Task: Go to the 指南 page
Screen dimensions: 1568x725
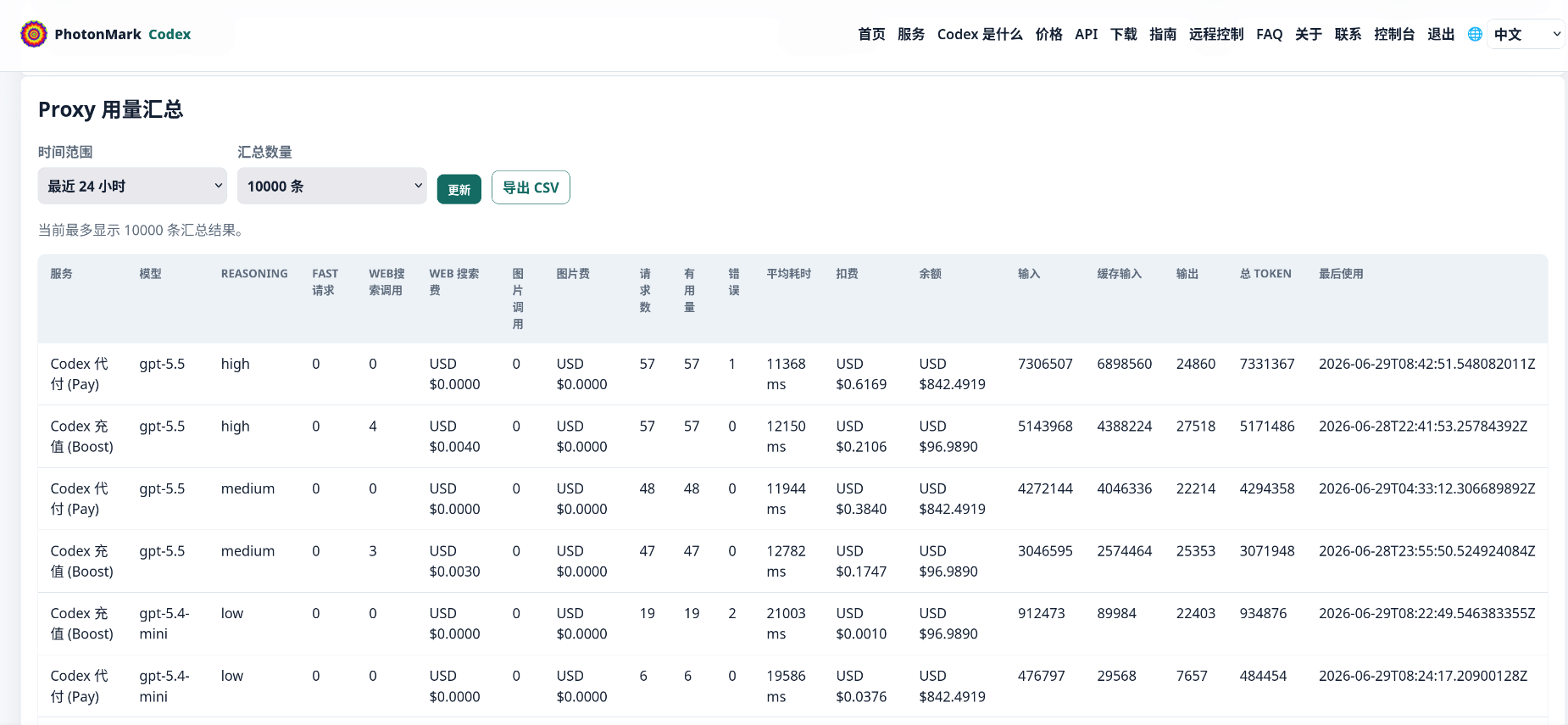Action: [1163, 34]
